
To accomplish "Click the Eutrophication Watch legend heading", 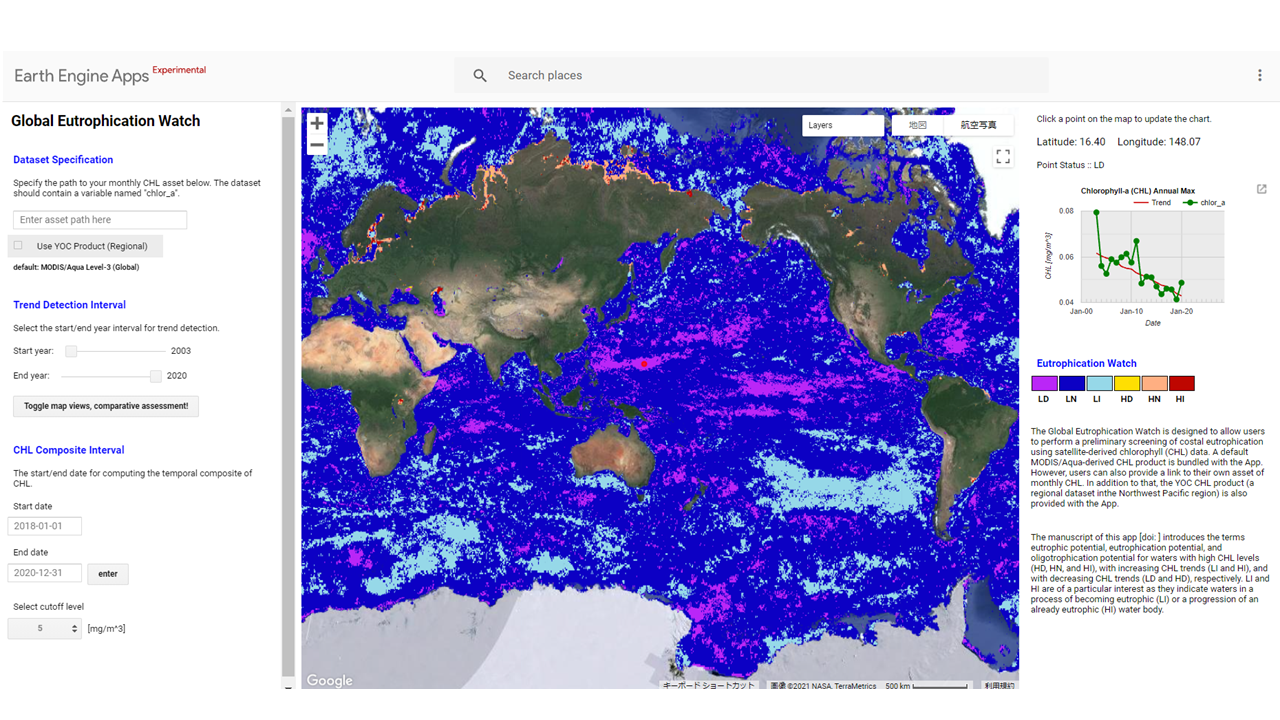I will [x=1086, y=364].
